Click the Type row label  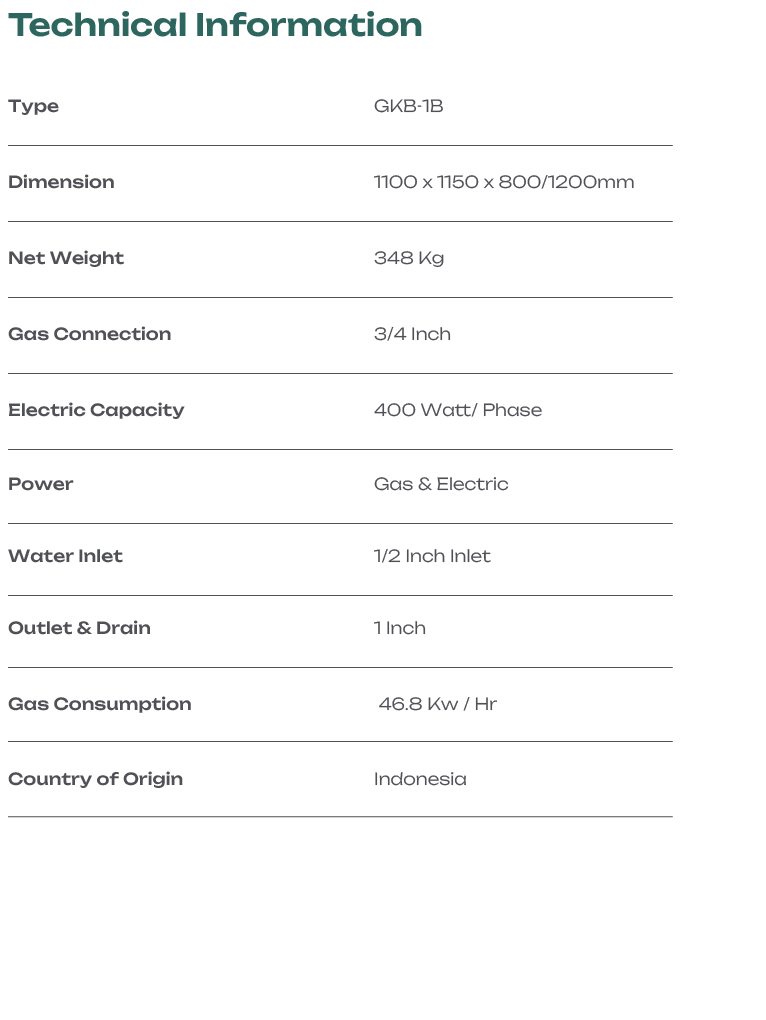point(34,106)
